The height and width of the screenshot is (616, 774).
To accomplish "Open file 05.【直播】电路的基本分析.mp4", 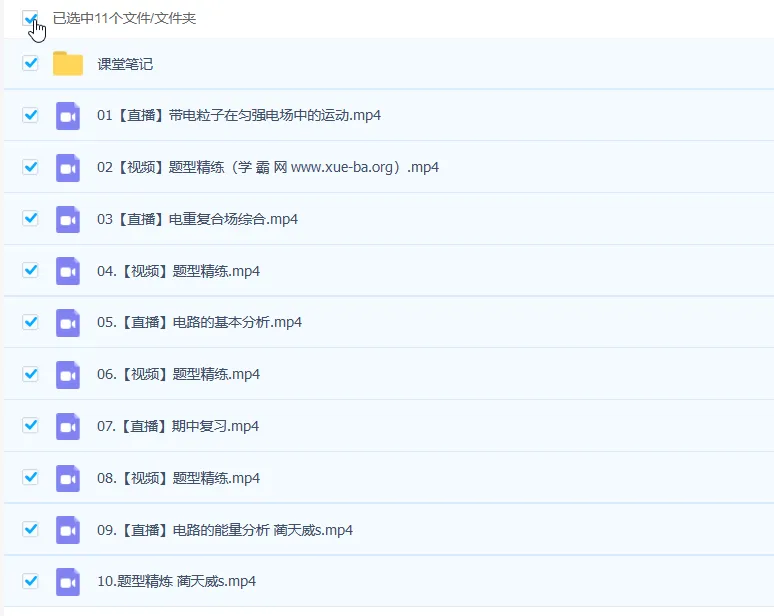I will click(199, 322).
